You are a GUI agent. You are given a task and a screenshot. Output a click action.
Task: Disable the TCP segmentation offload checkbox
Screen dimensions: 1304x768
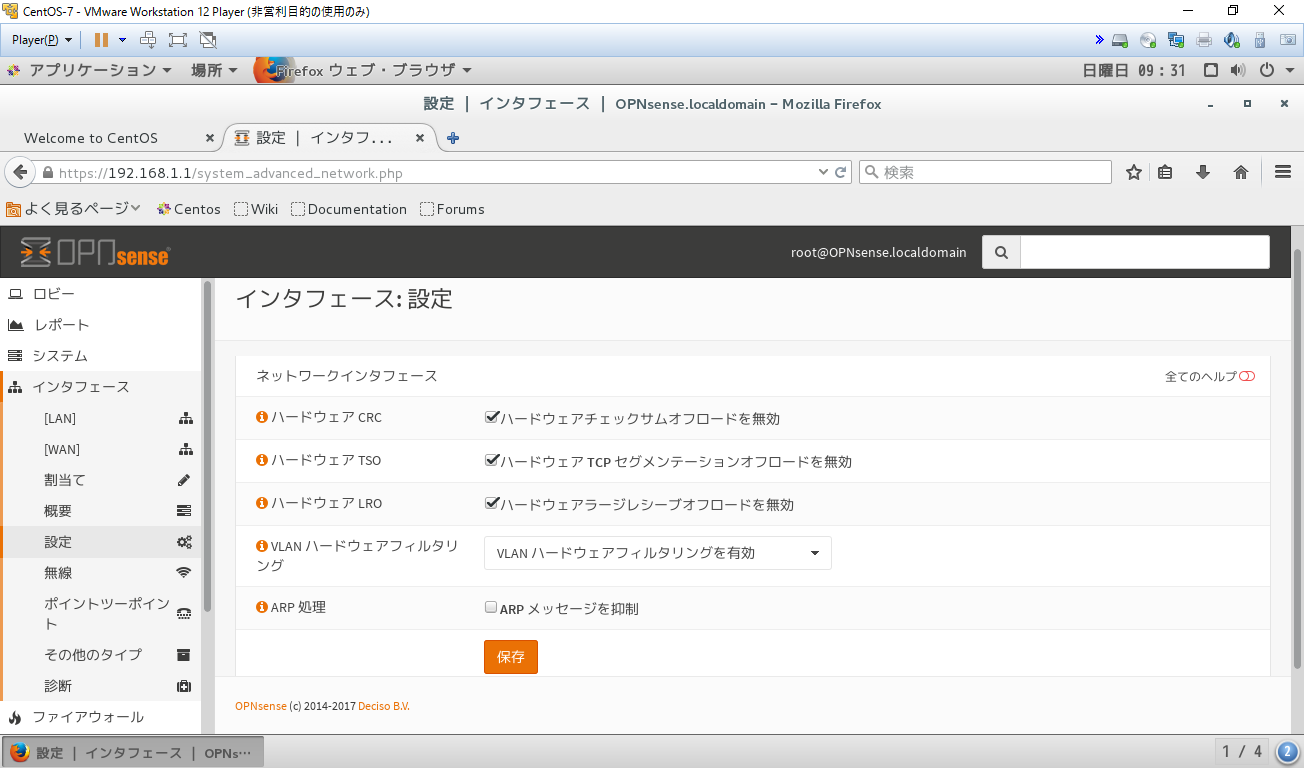tap(491, 458)
